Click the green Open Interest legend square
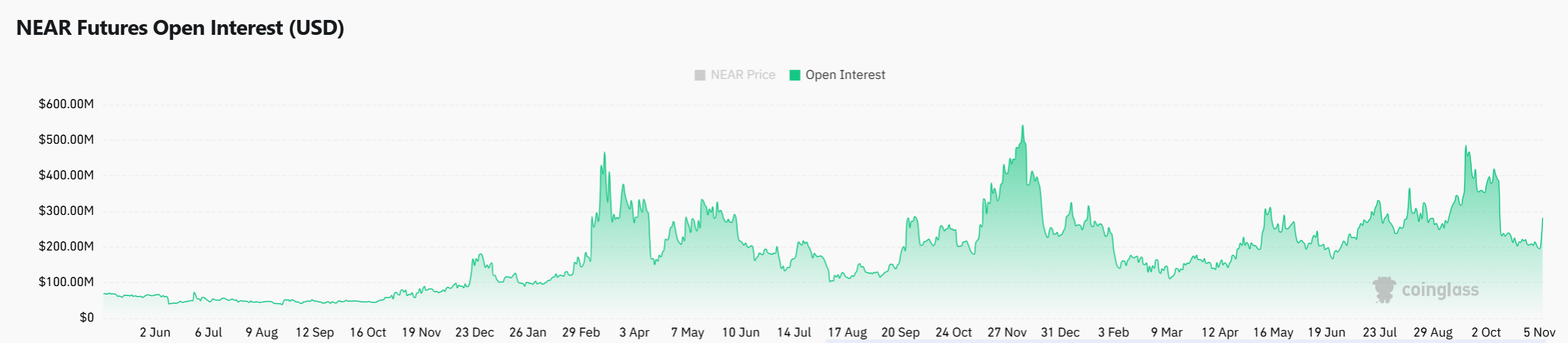Screen dimensions: 1568x343 point(795,75)
